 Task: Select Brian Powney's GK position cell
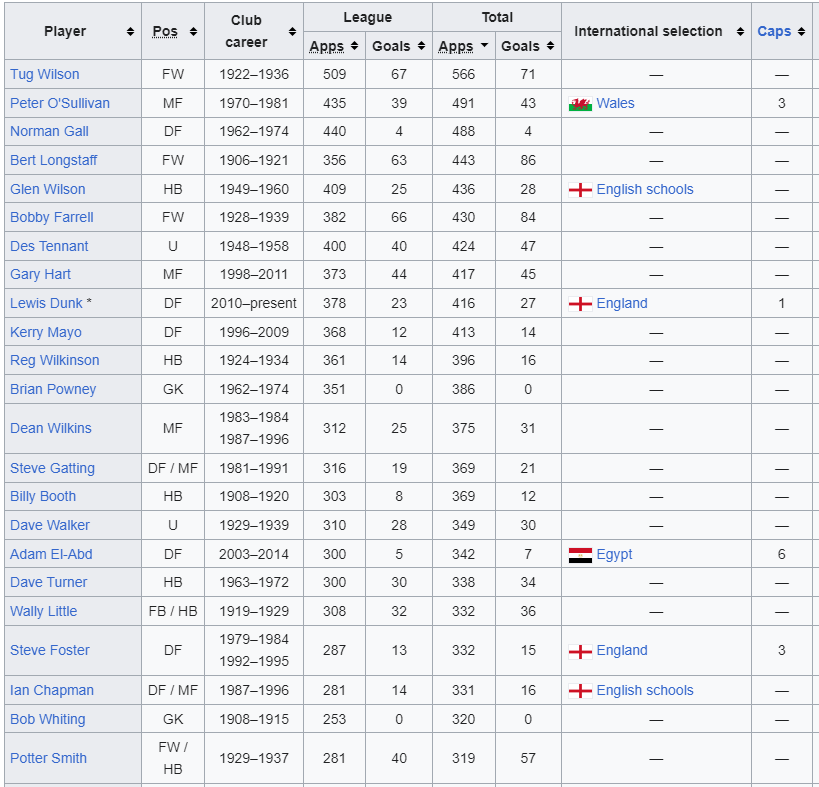(x=173, y=390)
